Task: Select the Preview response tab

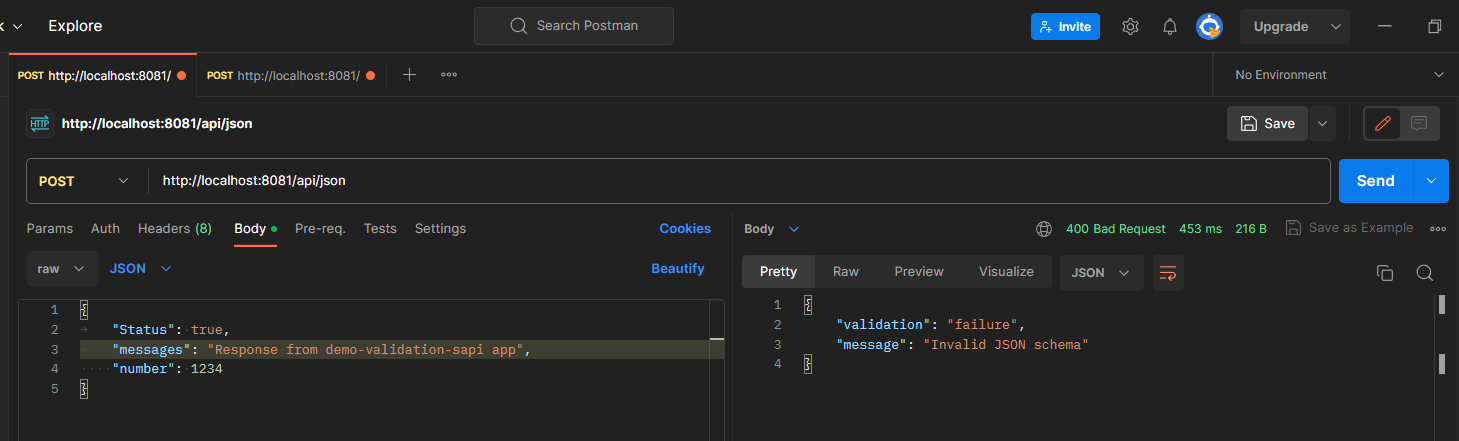Action: point(918,272)
